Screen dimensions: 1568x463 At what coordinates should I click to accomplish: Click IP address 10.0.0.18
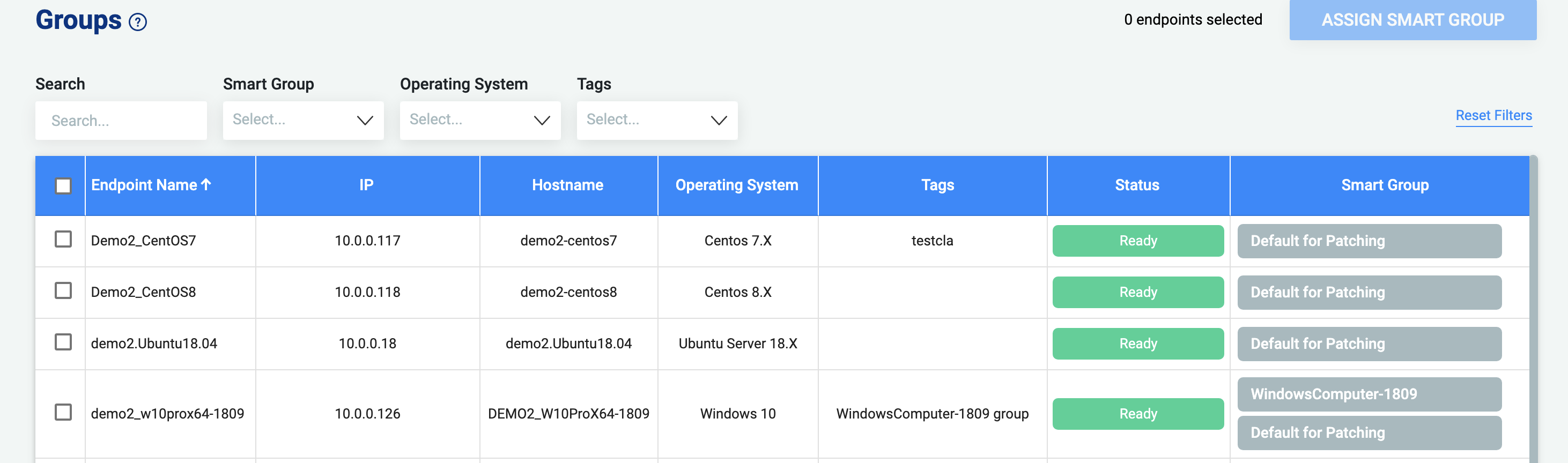click(367, 343)
